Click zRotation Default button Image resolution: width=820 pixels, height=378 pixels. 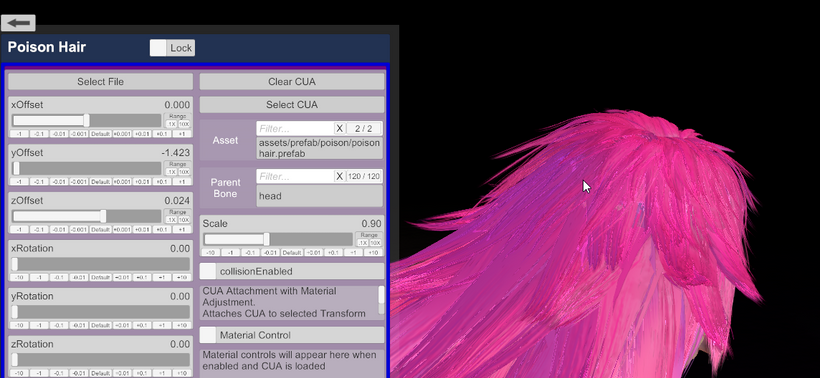tap(100, 373)
